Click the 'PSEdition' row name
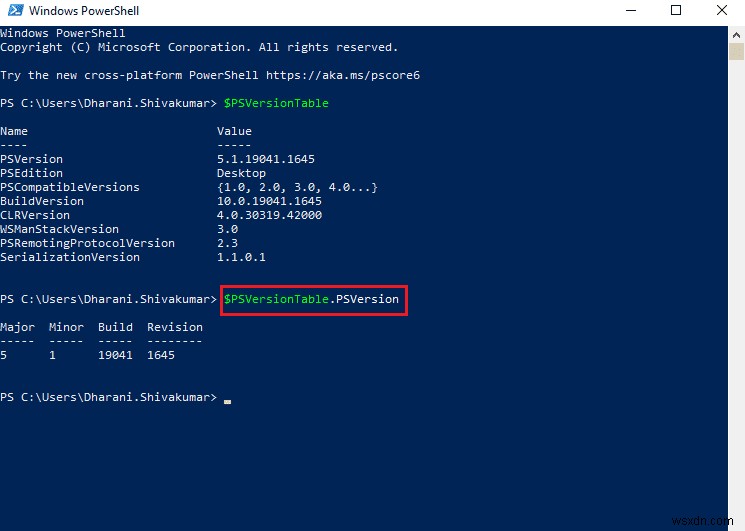This screenshot has height=531, width=745. pos(31,173)
